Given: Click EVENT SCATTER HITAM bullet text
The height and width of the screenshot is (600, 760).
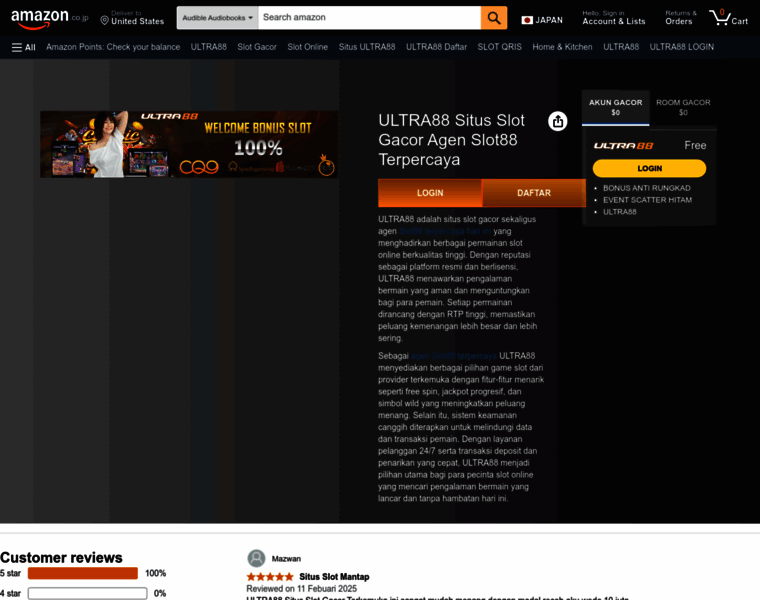Looking at the screenshot, I should [647, 200].
